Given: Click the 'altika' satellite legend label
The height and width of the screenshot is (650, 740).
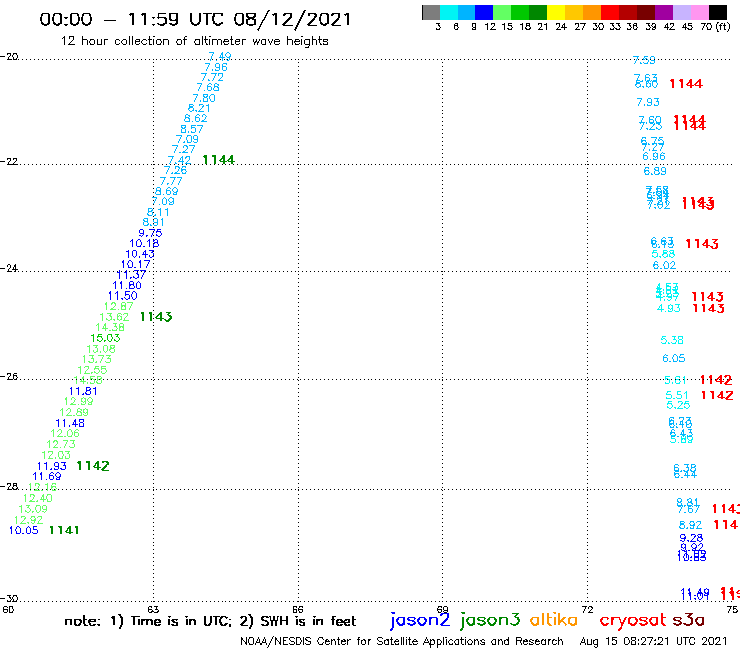Looking at the screenshot, I should tap(554, 619).
